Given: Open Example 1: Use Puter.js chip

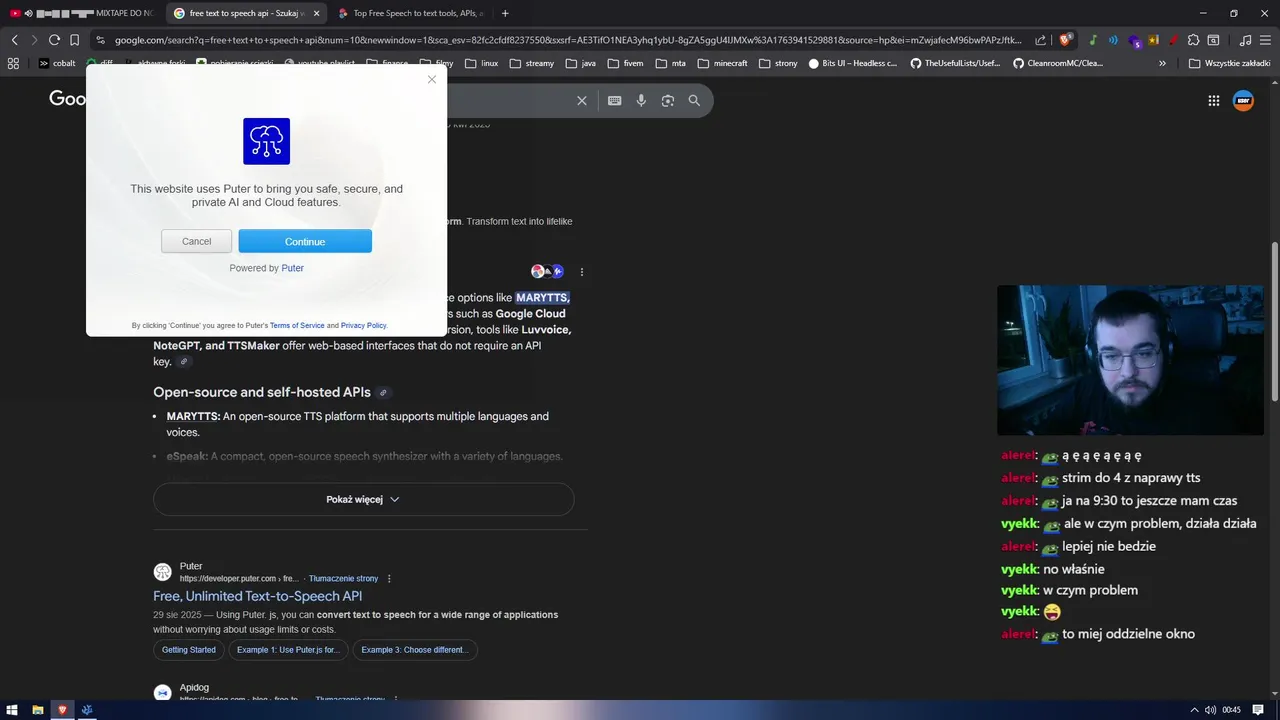Looking at the screenshot, I should tap(288, 650).
